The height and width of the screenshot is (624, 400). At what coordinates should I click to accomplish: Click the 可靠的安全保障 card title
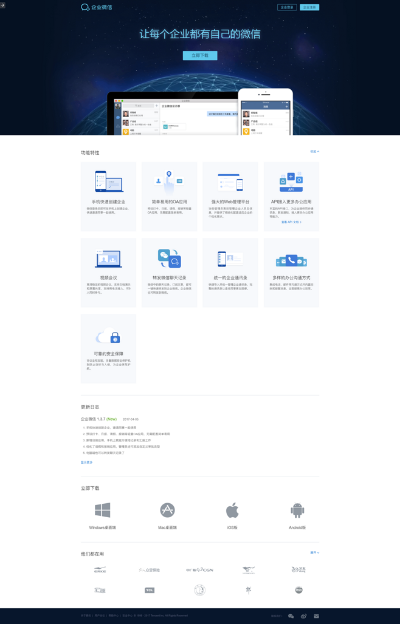click(108, 354)
